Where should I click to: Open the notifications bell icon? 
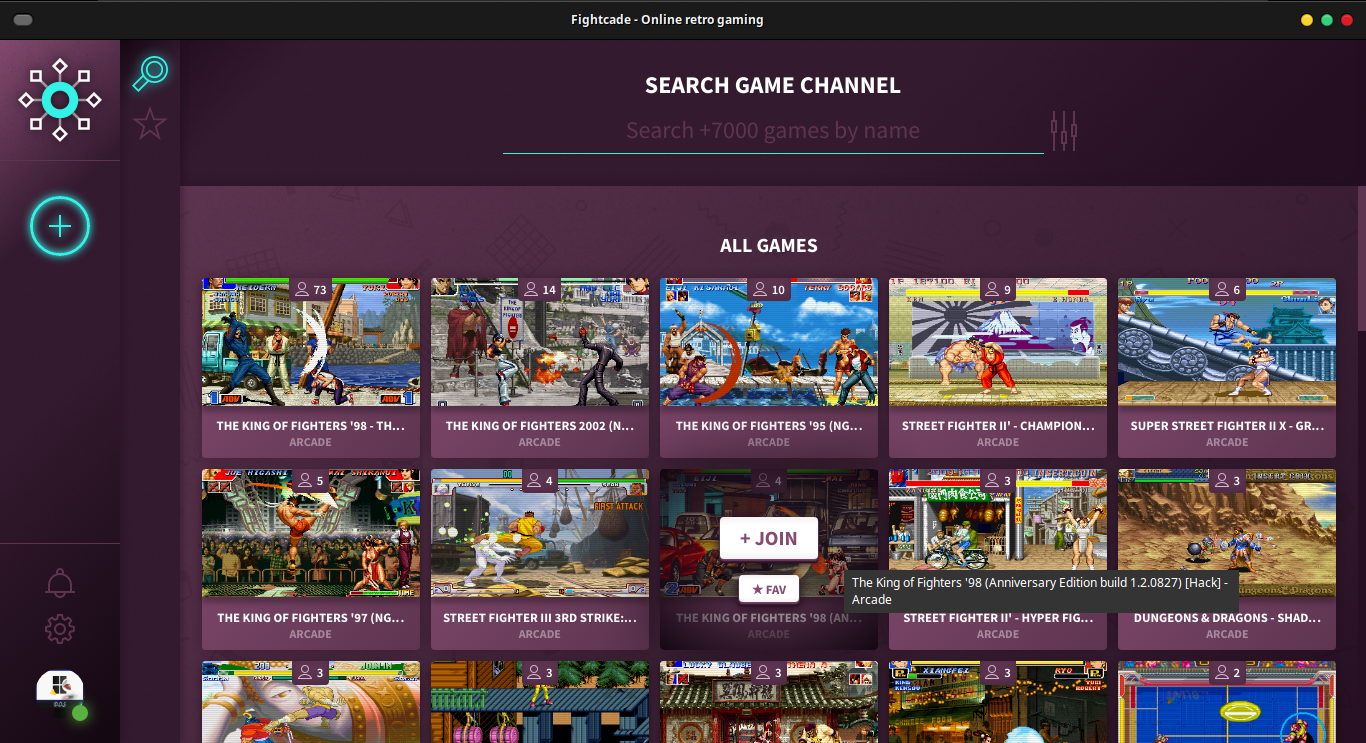pyautogui.click(x=60, y=583)
